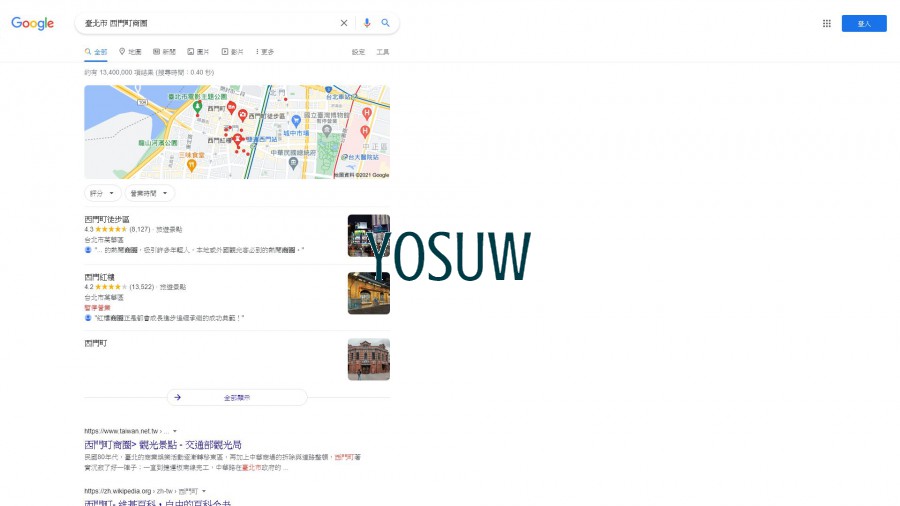Switch to the 影片 (Videos) tab

[232, 52]
